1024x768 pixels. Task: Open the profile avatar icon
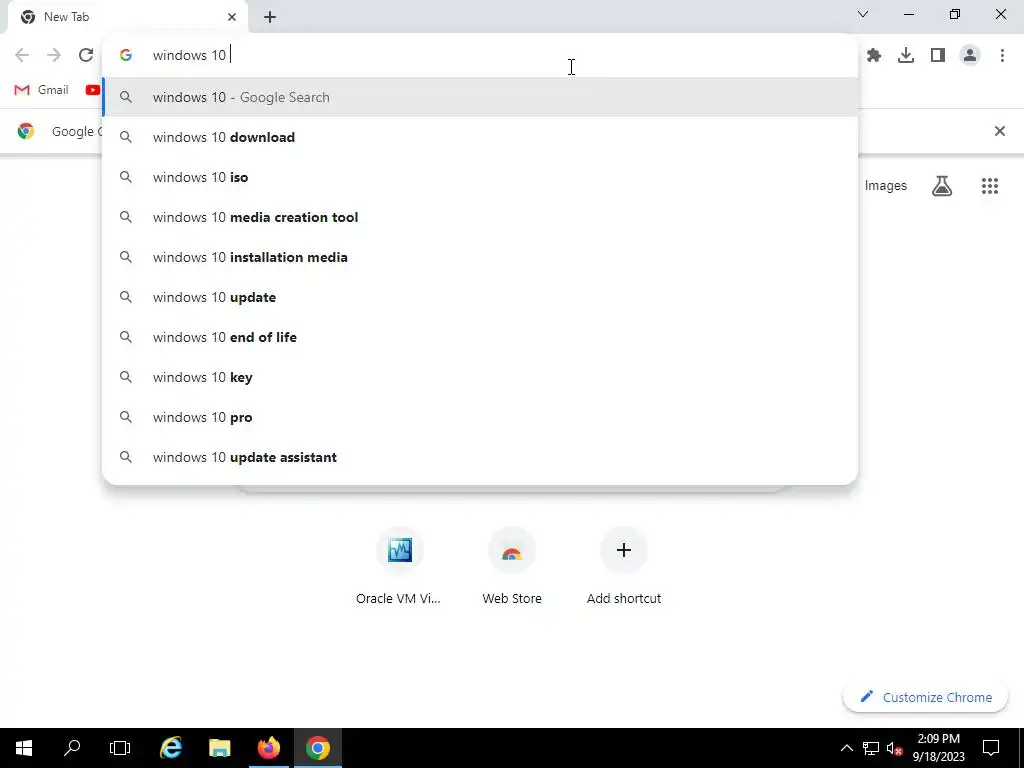(970, 56)
